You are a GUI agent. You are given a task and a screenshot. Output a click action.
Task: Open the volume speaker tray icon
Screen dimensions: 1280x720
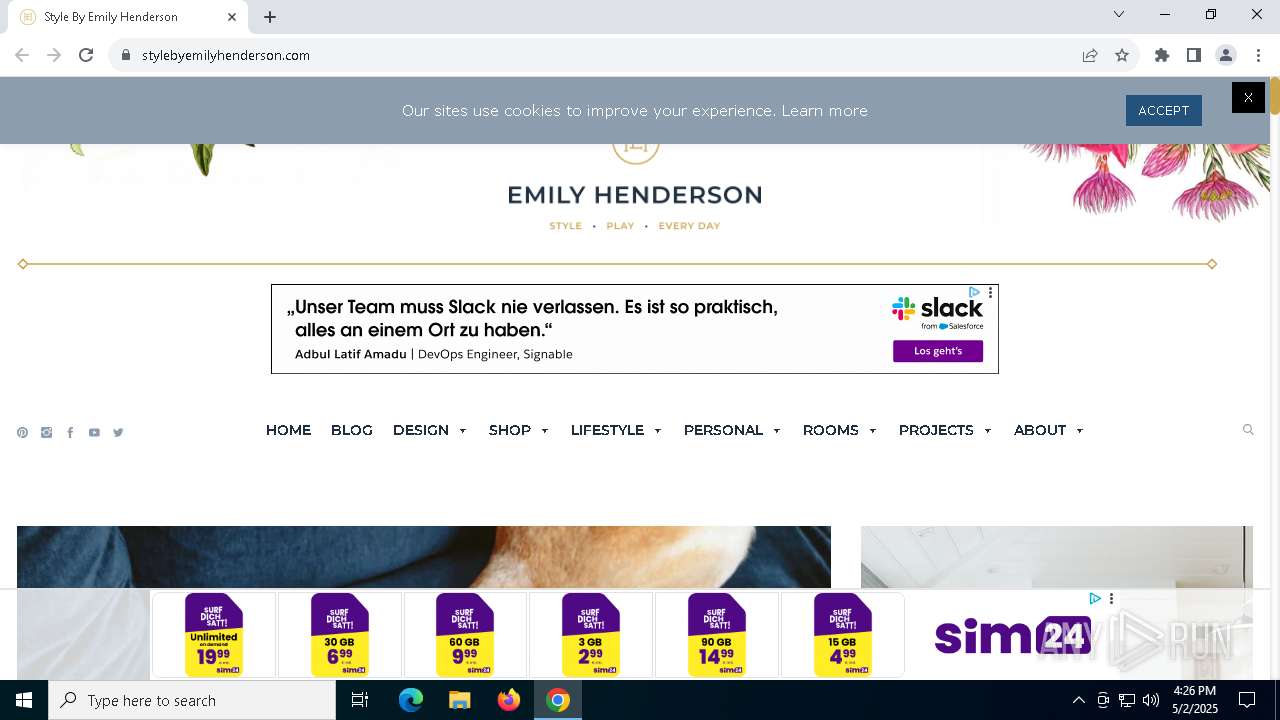click(x=1151, y=700)
